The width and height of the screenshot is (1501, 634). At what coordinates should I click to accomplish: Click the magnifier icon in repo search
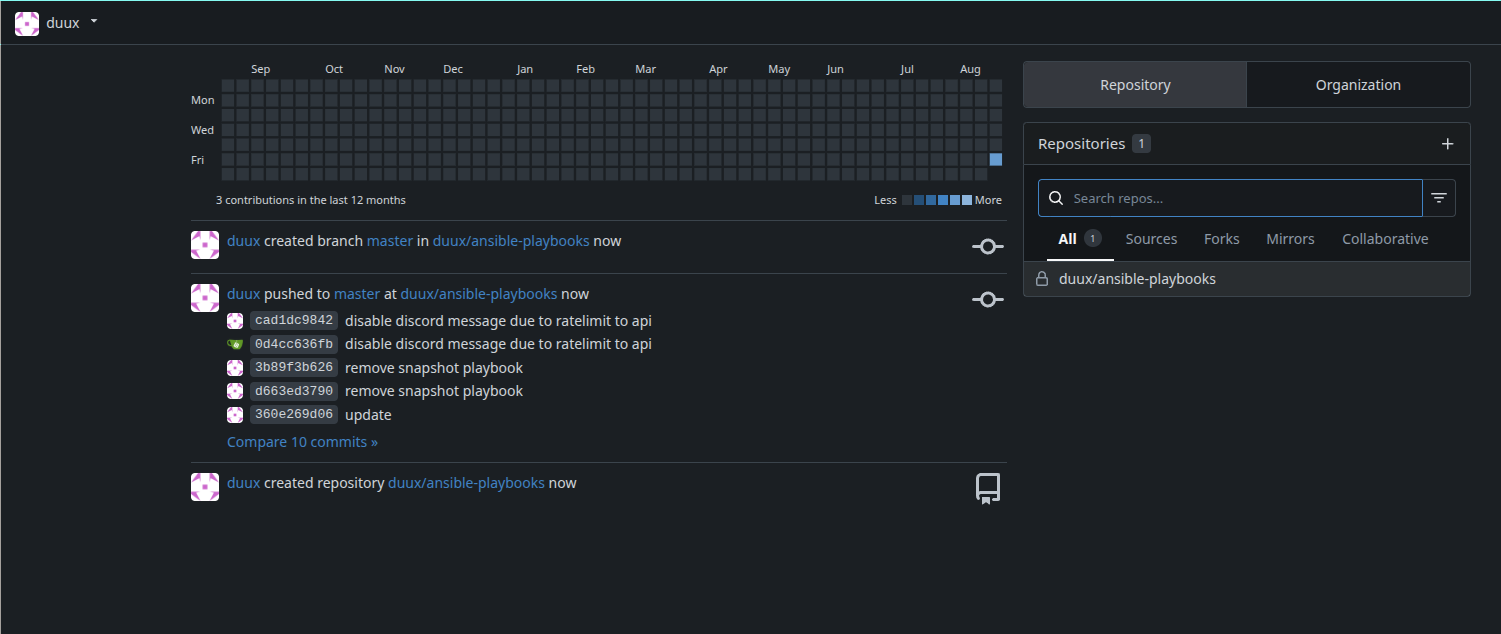[1056, 198]
